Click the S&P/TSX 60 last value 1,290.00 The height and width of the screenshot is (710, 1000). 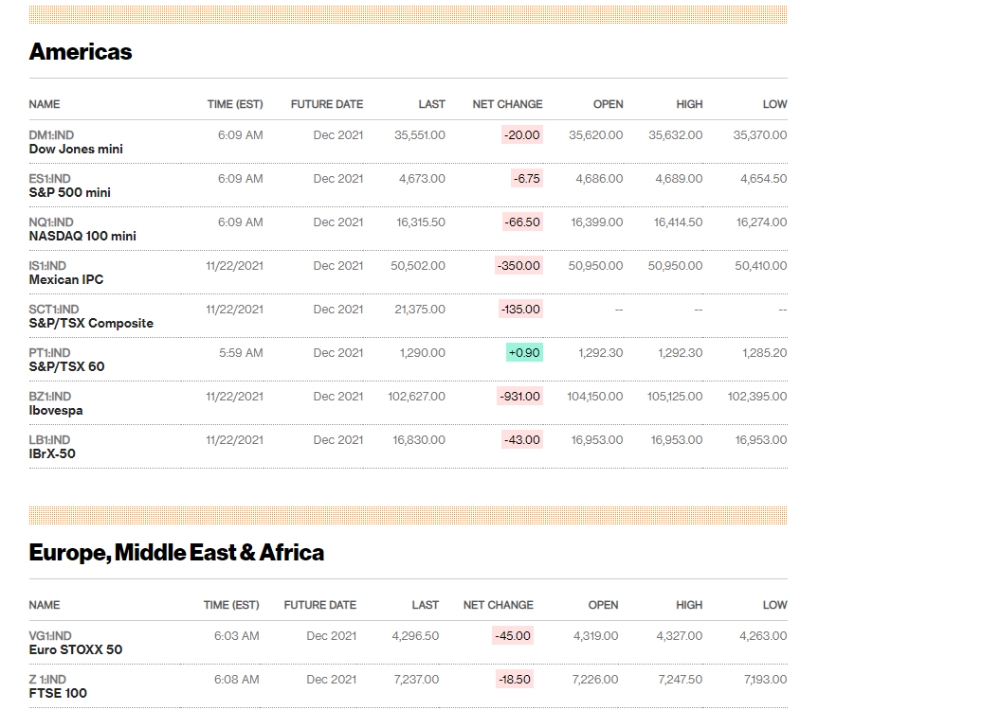point(423,353)
